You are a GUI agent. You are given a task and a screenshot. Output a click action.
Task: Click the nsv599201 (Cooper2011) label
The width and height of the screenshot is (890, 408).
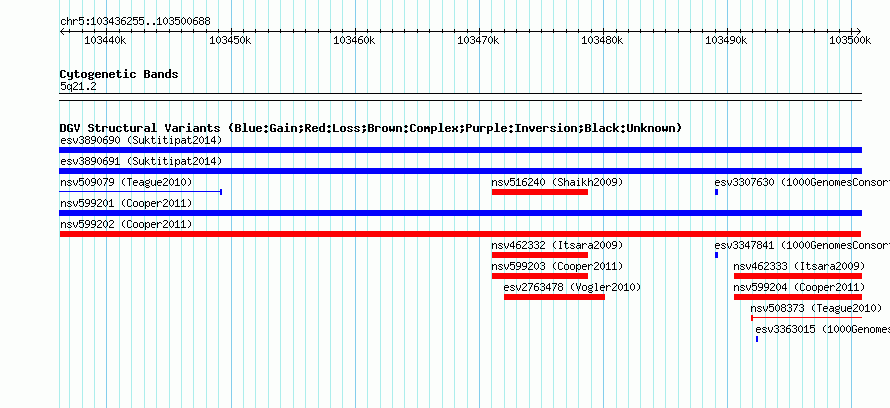pyautogui.click(x=126, y=203)
